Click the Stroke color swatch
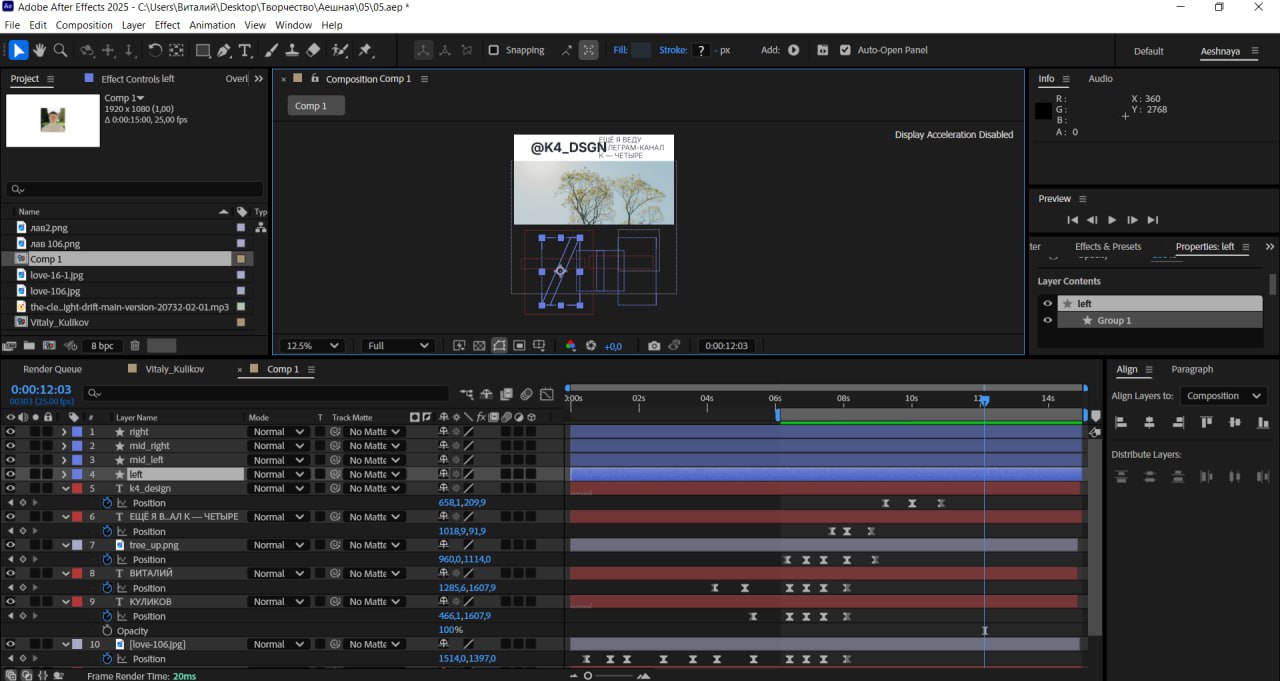Viewport: 1280px width, 681px height. coord(701,50)
